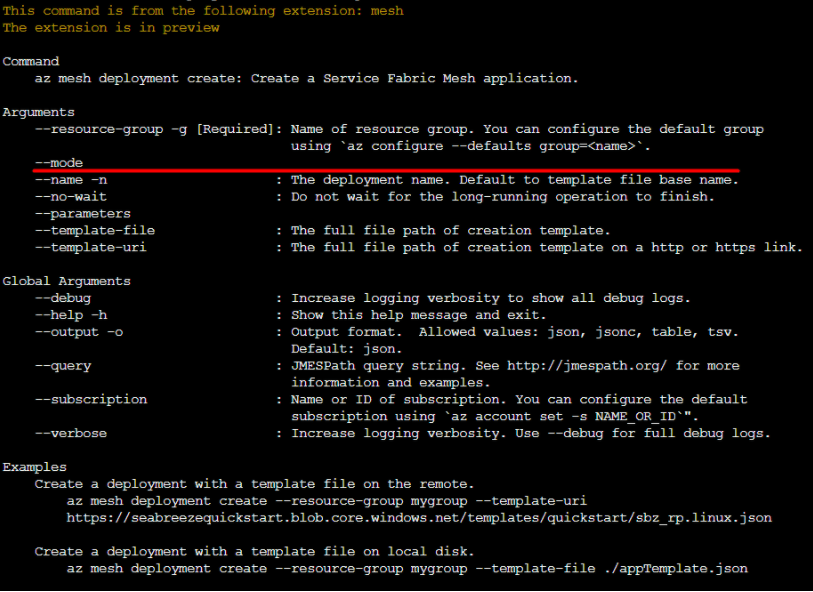Click 'Create a deployment with a template file on local disk.'
This screenshot has width=813, height=592.
[x=254, y=552]
